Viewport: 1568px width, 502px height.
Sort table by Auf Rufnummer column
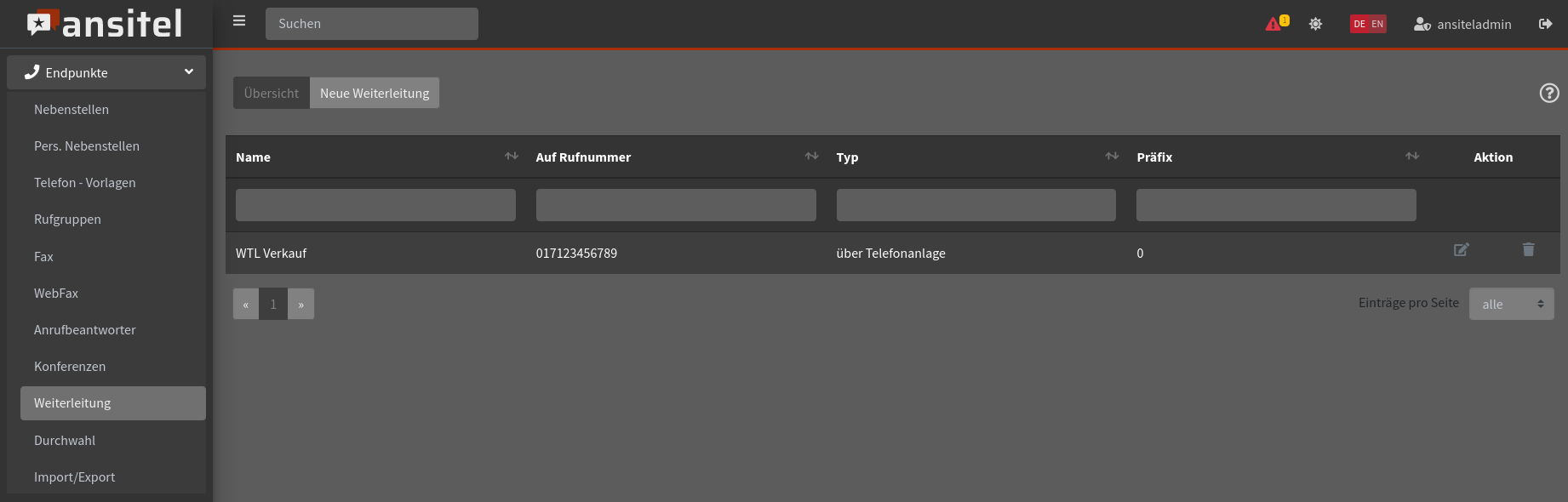[x=811, y=157]
